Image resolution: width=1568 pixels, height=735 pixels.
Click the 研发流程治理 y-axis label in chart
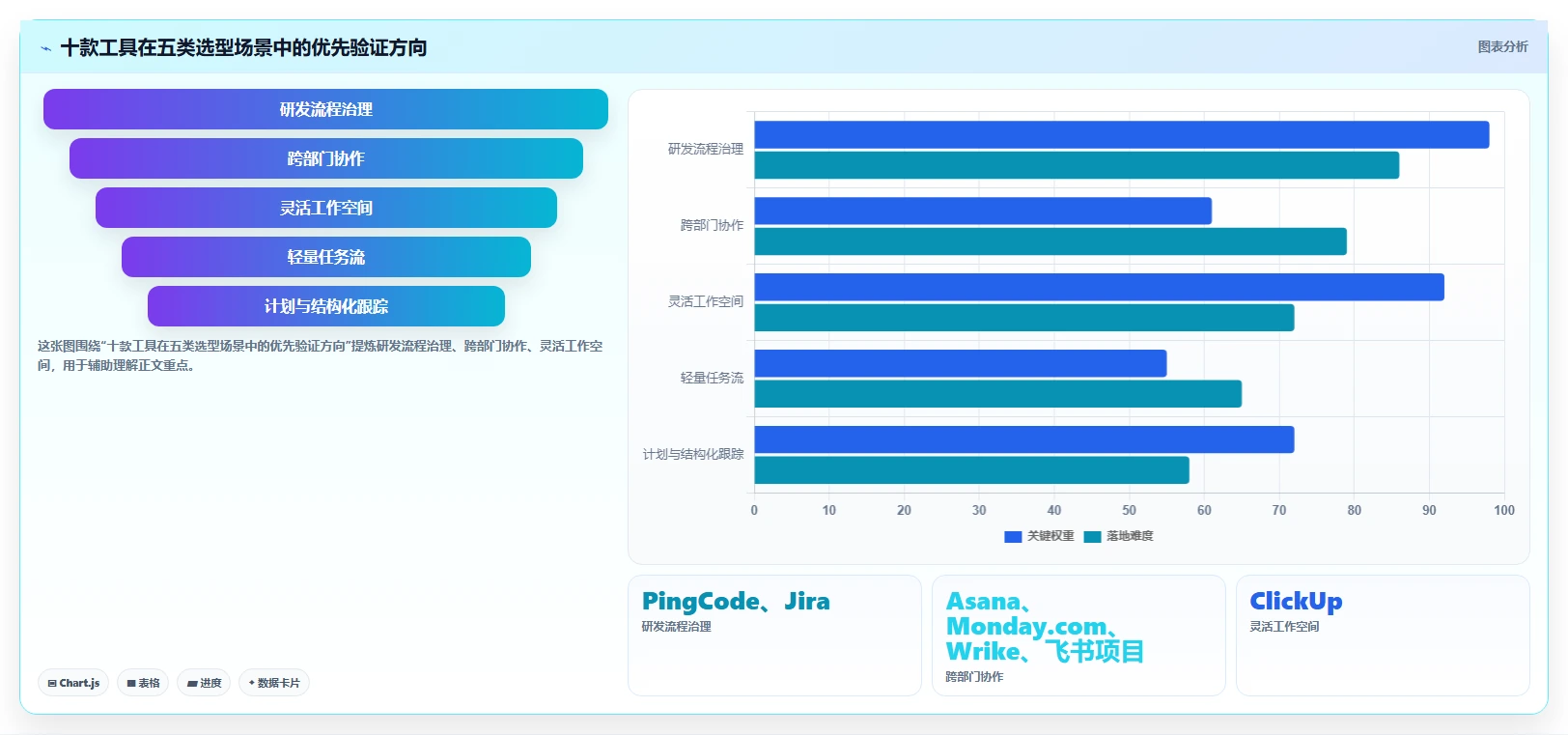tap(706, 149)
